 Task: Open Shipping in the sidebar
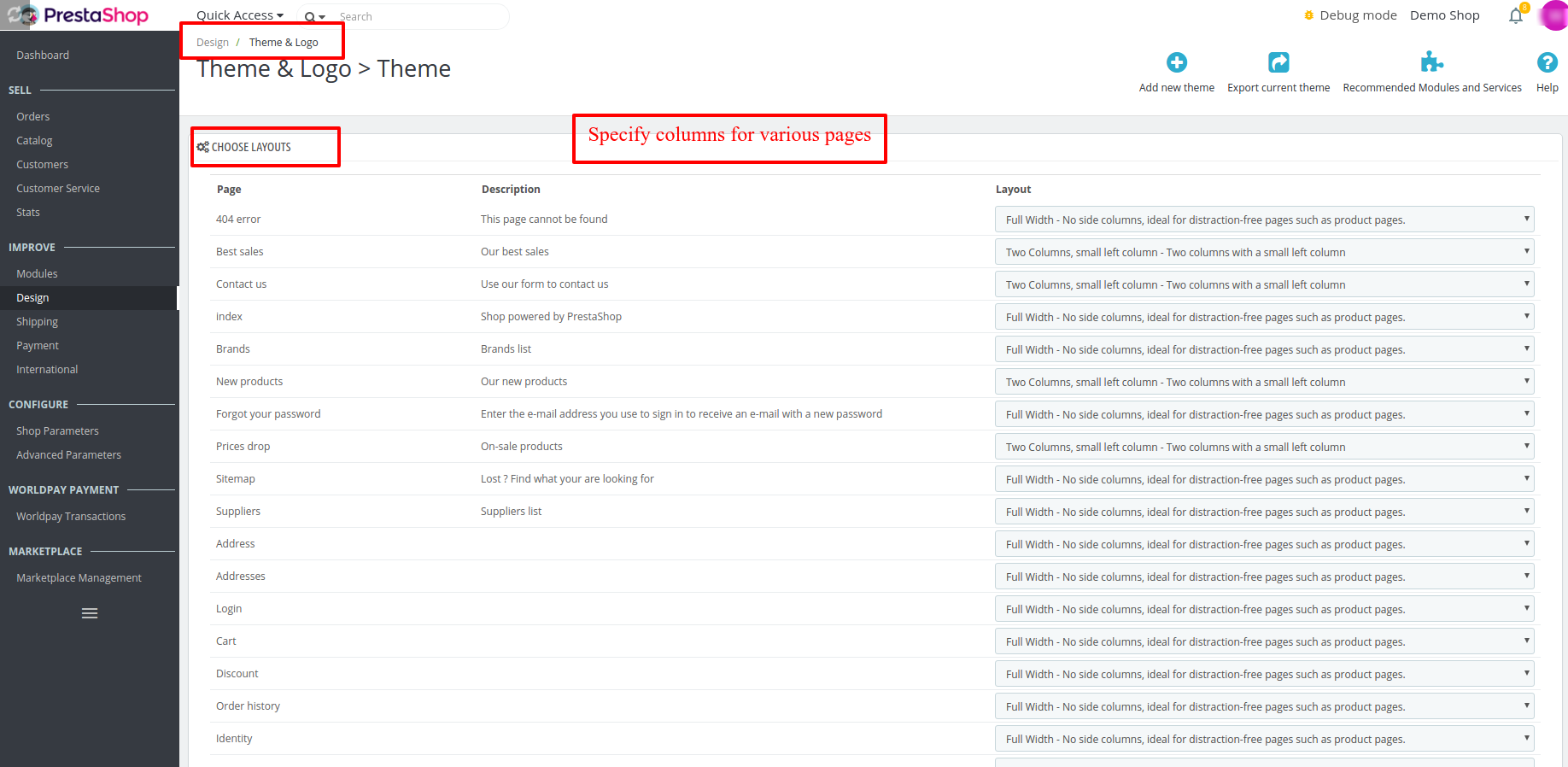(x=37, y=321)
